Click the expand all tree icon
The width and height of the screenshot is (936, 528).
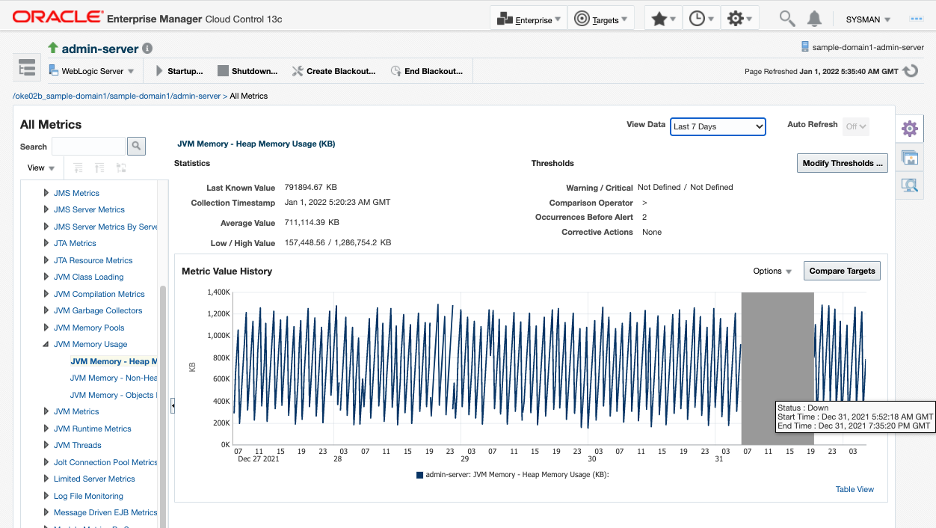pos(78,168)
